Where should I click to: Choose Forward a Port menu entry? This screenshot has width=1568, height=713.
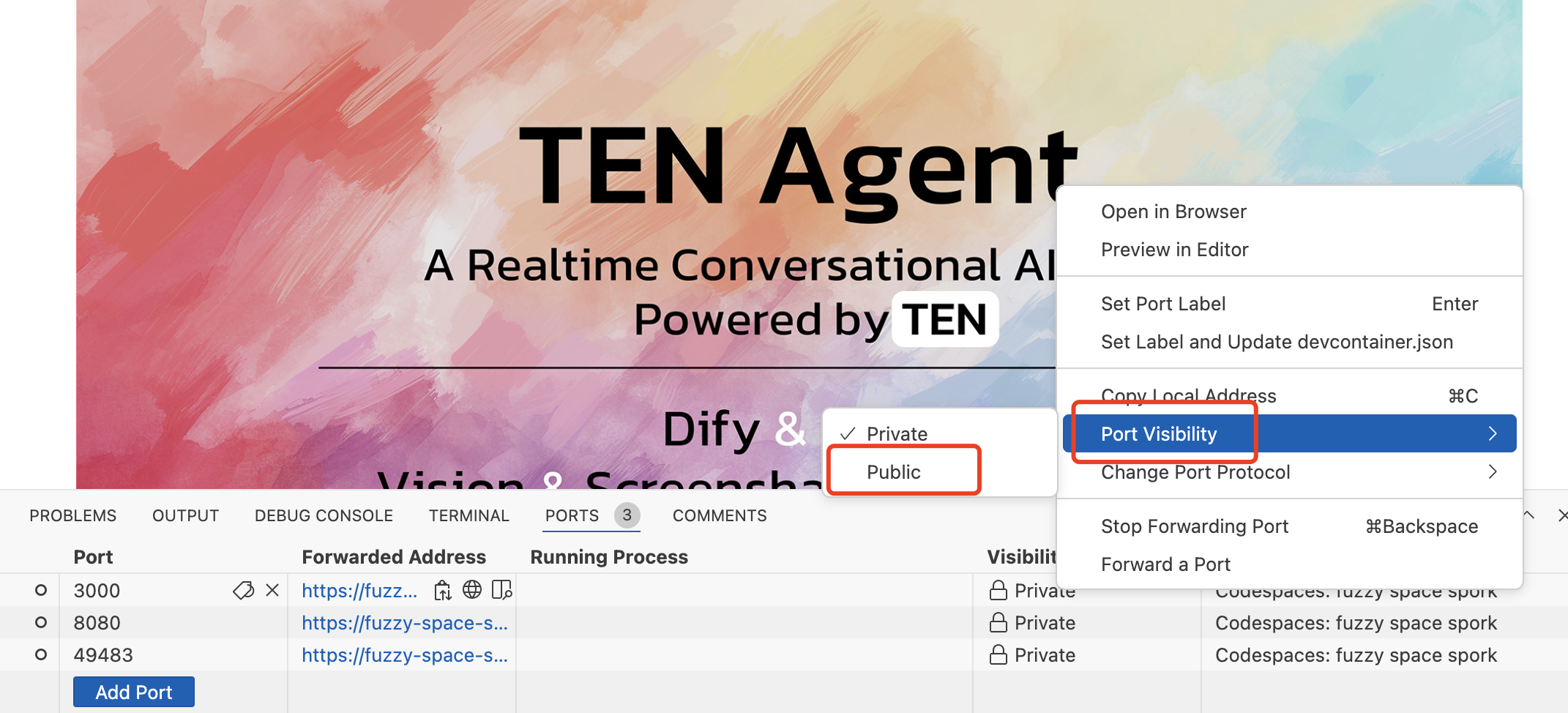pyautogui.click(x=1289, y=564)
